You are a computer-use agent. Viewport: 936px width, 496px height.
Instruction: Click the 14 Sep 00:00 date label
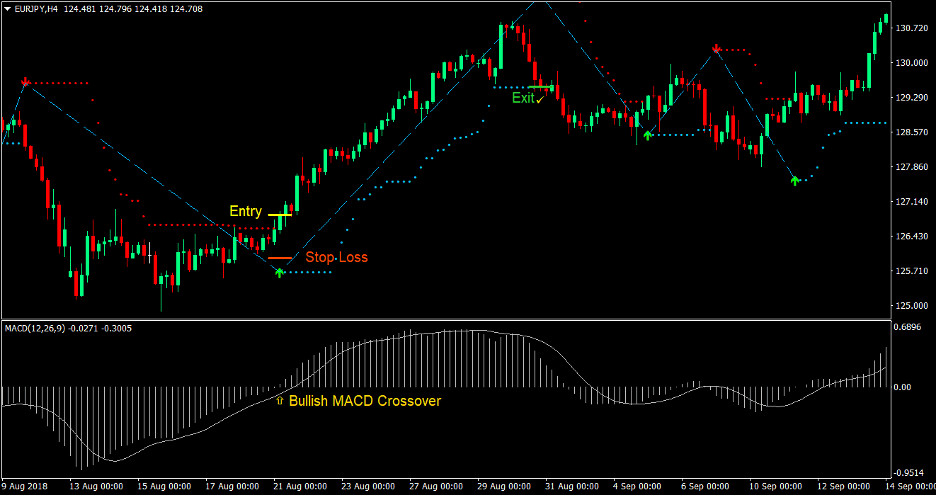[x=909, y=488]
